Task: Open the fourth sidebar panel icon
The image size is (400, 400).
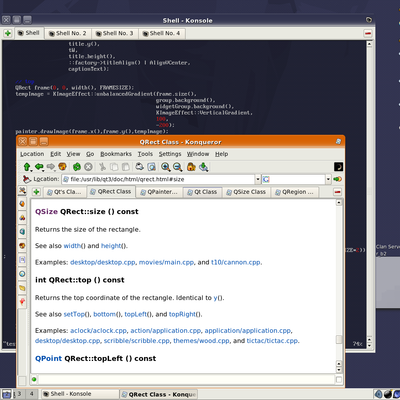Action: 22,246
